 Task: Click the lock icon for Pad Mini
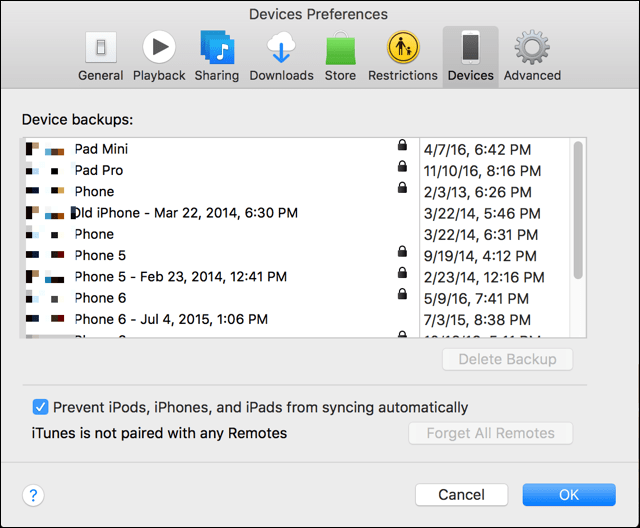click(402, 145)
